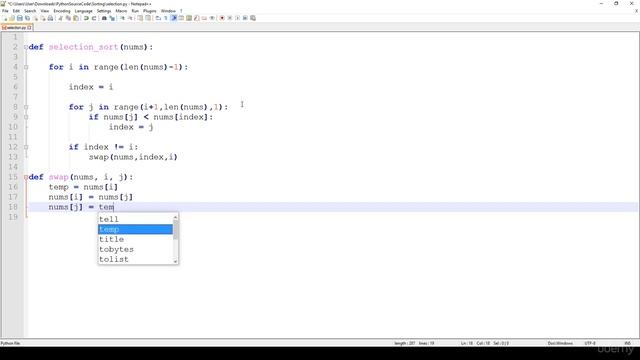Click the Print toolbar icon

(50, 18)
